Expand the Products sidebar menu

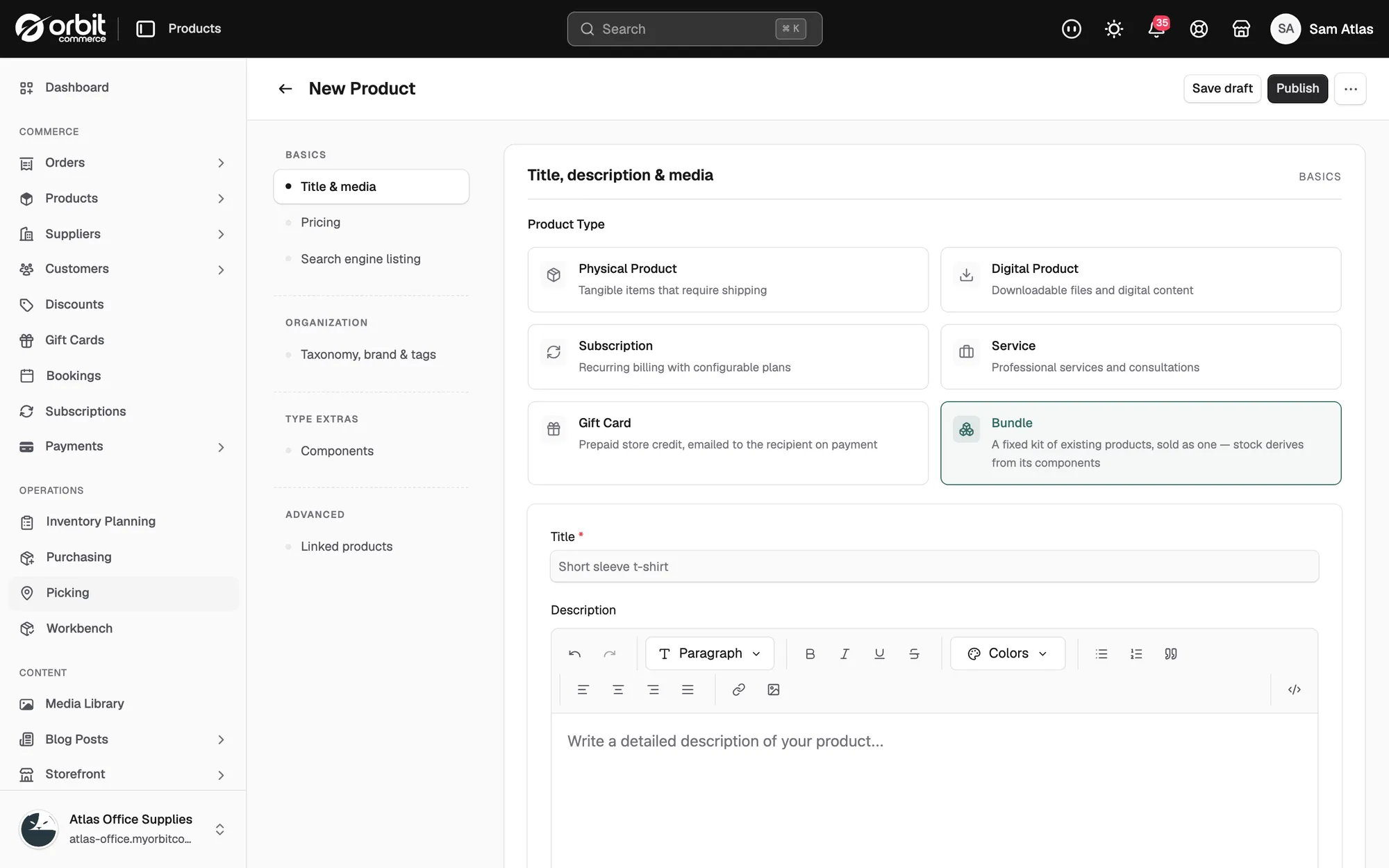(221, 199)
